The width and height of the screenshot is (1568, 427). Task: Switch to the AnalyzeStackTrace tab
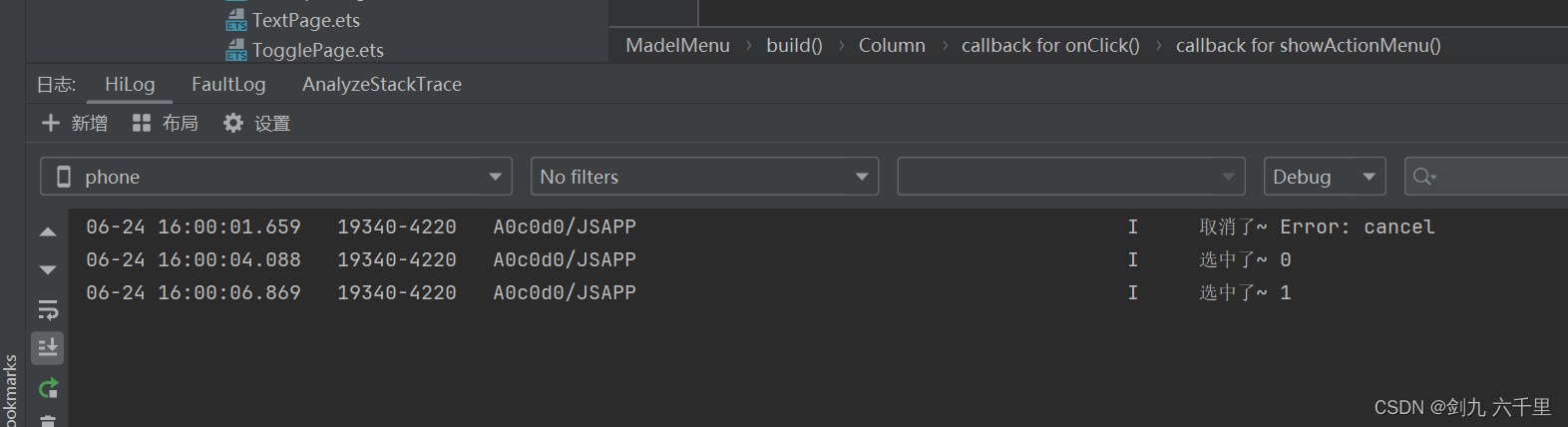point(382,84)
